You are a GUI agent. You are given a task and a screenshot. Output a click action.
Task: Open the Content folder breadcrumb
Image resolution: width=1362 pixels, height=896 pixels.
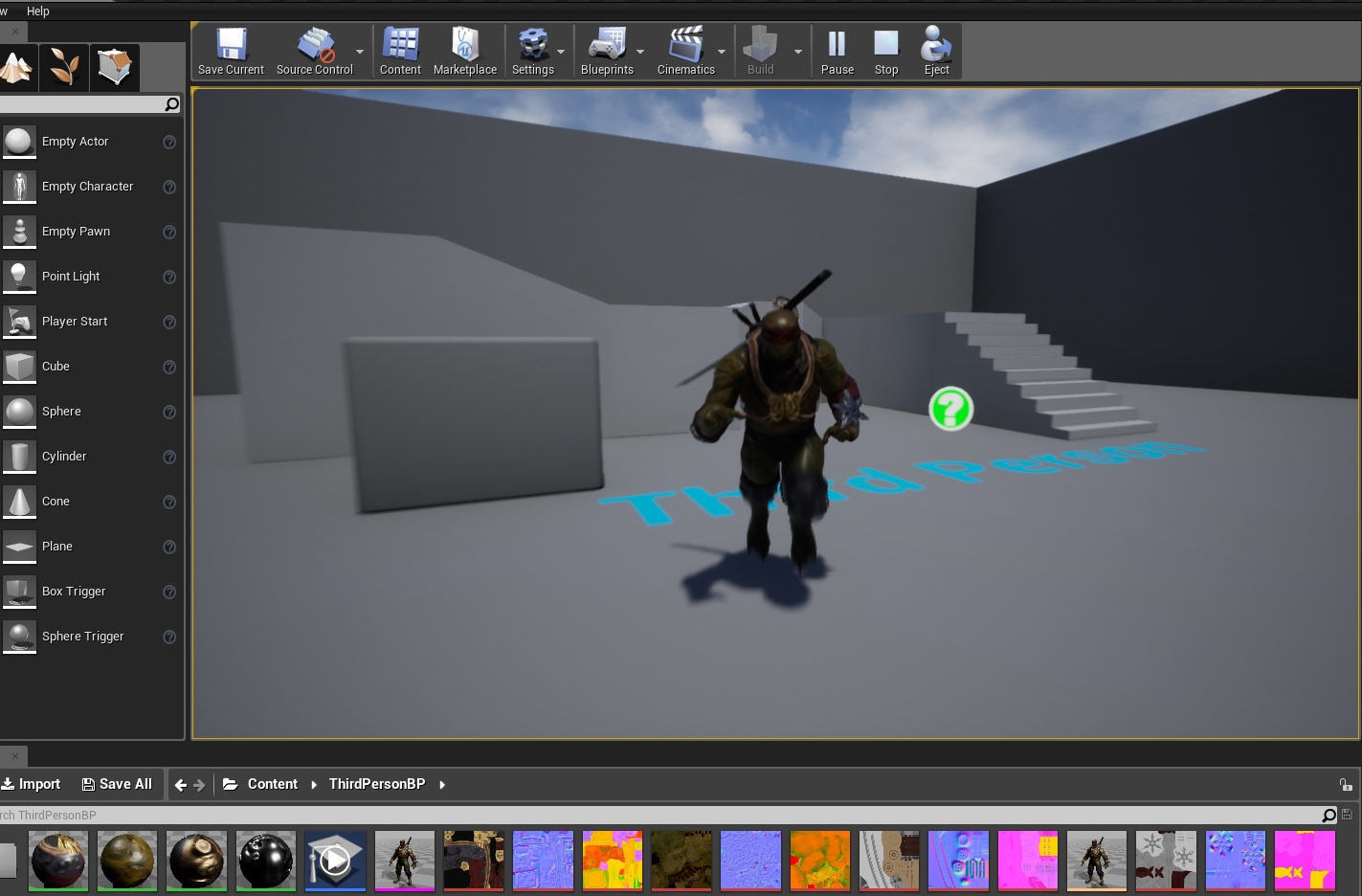pos(273,784)
